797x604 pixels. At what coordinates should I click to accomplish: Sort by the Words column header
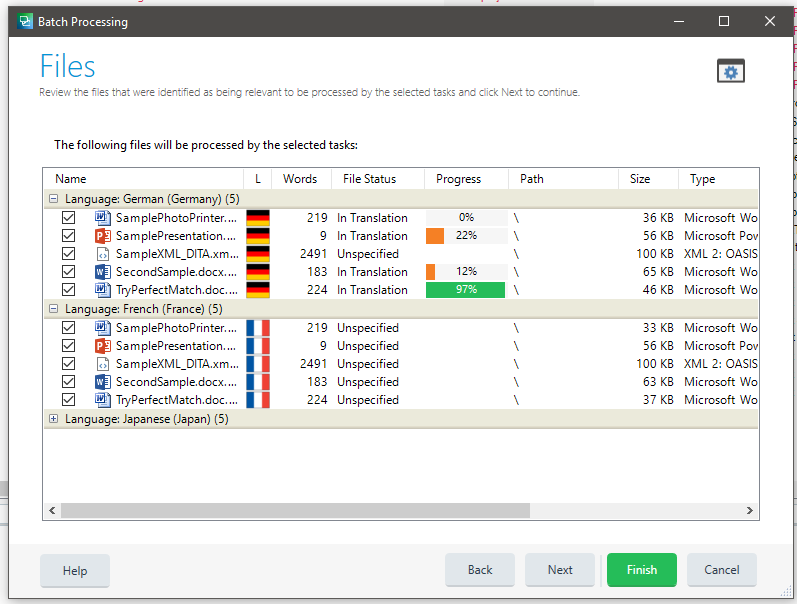pyautogui.click(x=299, y=179)
